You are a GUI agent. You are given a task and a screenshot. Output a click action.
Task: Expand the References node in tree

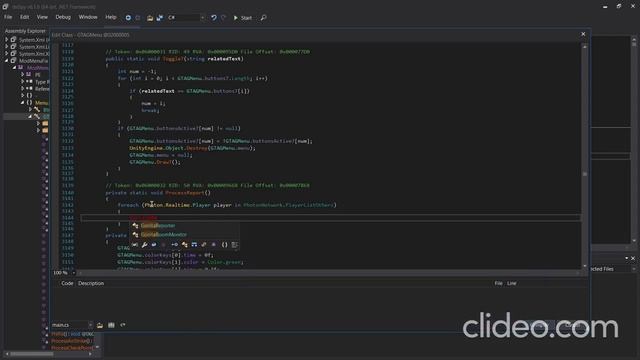(x=22, y=89)
